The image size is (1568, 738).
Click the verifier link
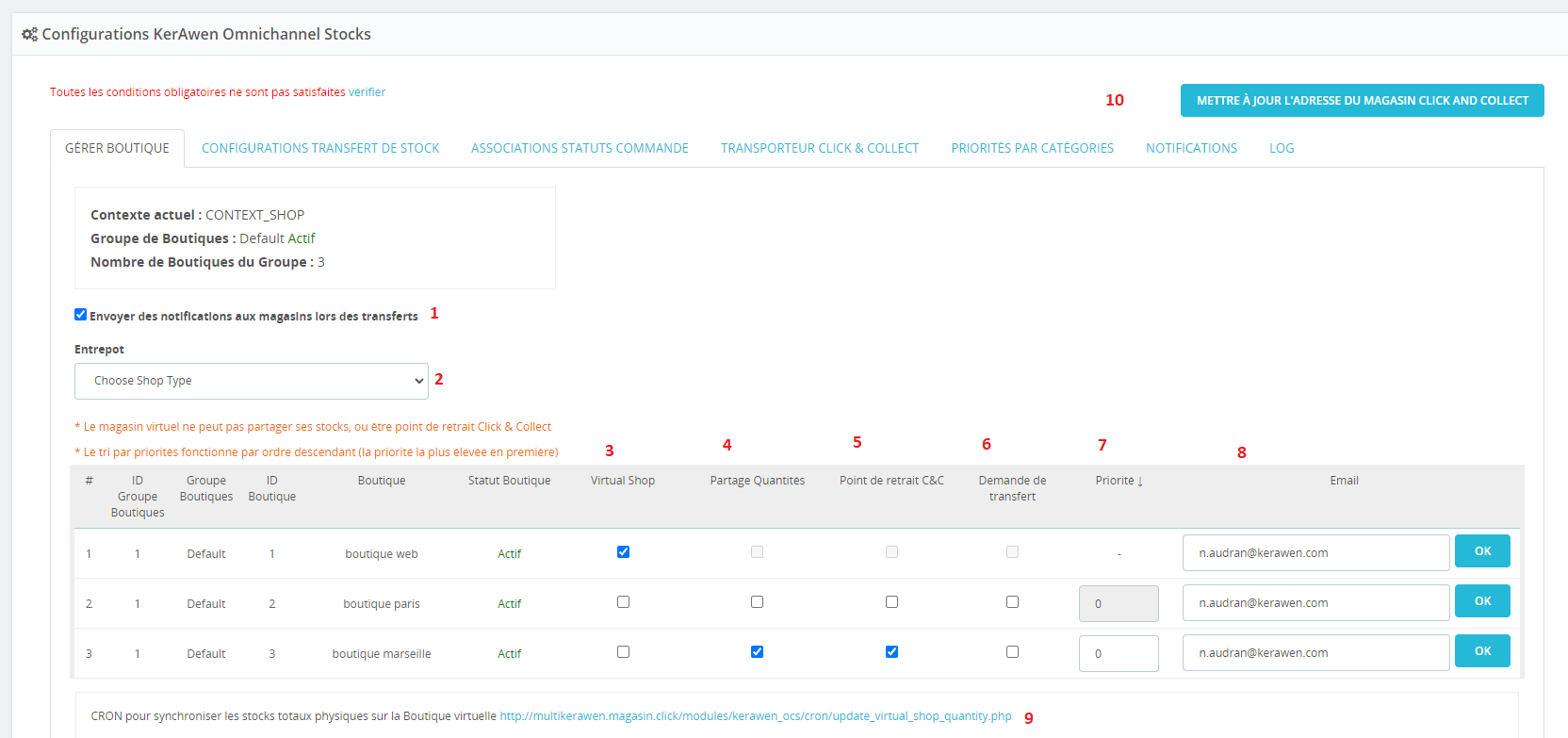(367, 92)
